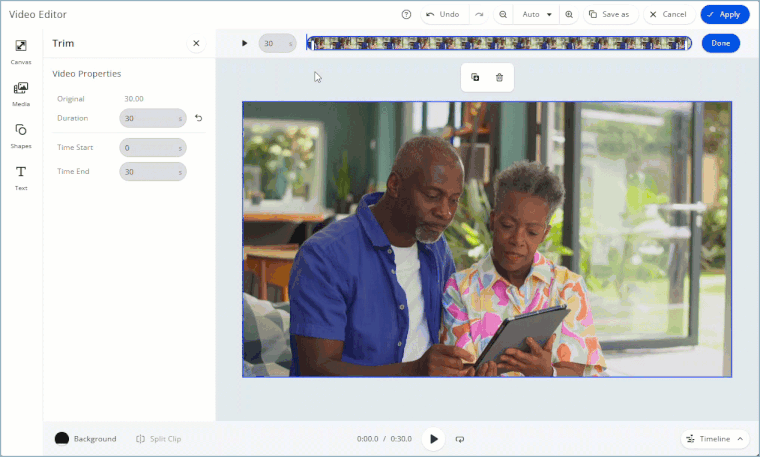
Task: Close the Trim panel
Action: pos(196,43)
